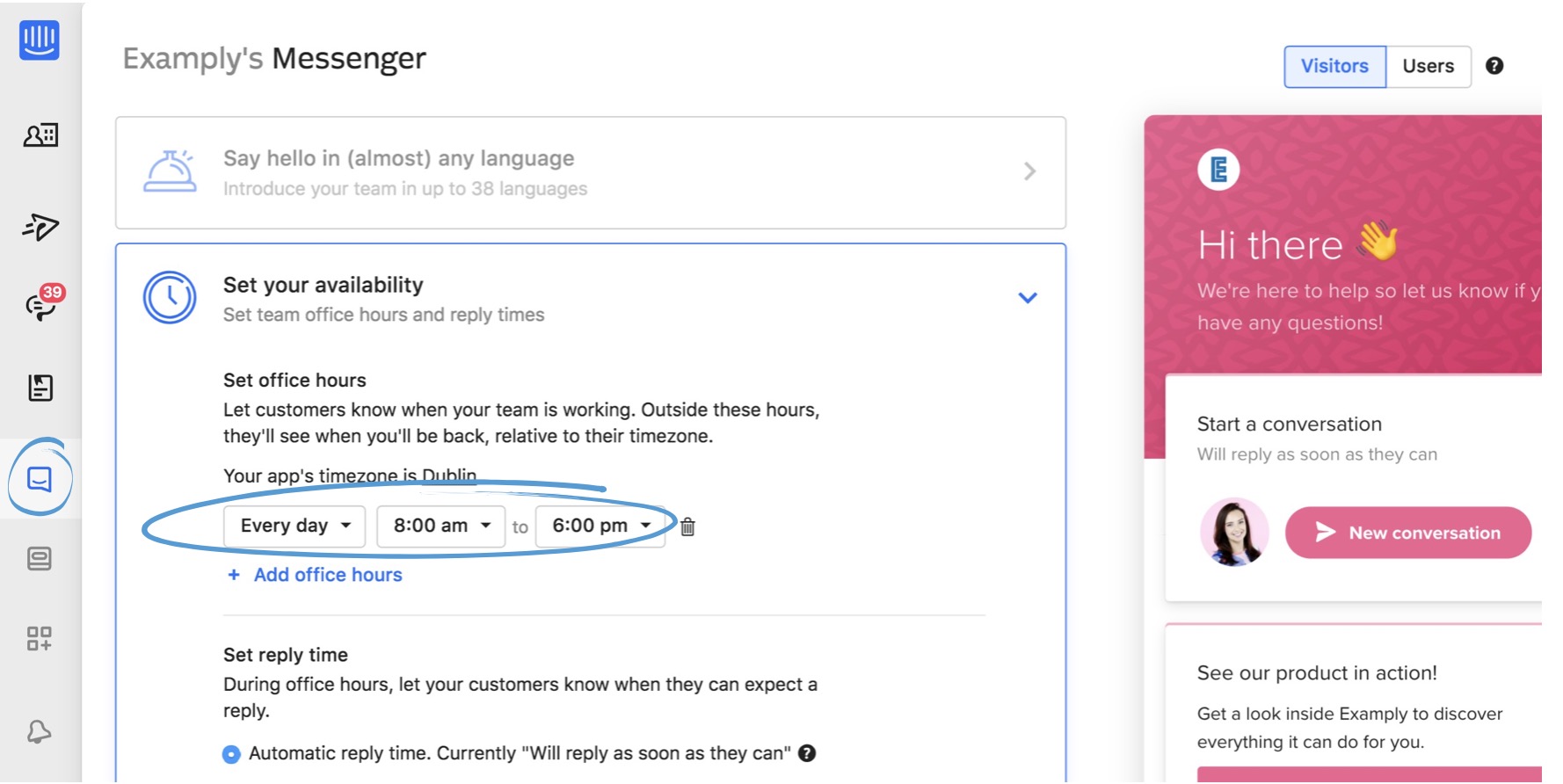Open the 6:00 pm end time dropdown
This screenshot has width=1563, height=784.
(x=600, y=526)
